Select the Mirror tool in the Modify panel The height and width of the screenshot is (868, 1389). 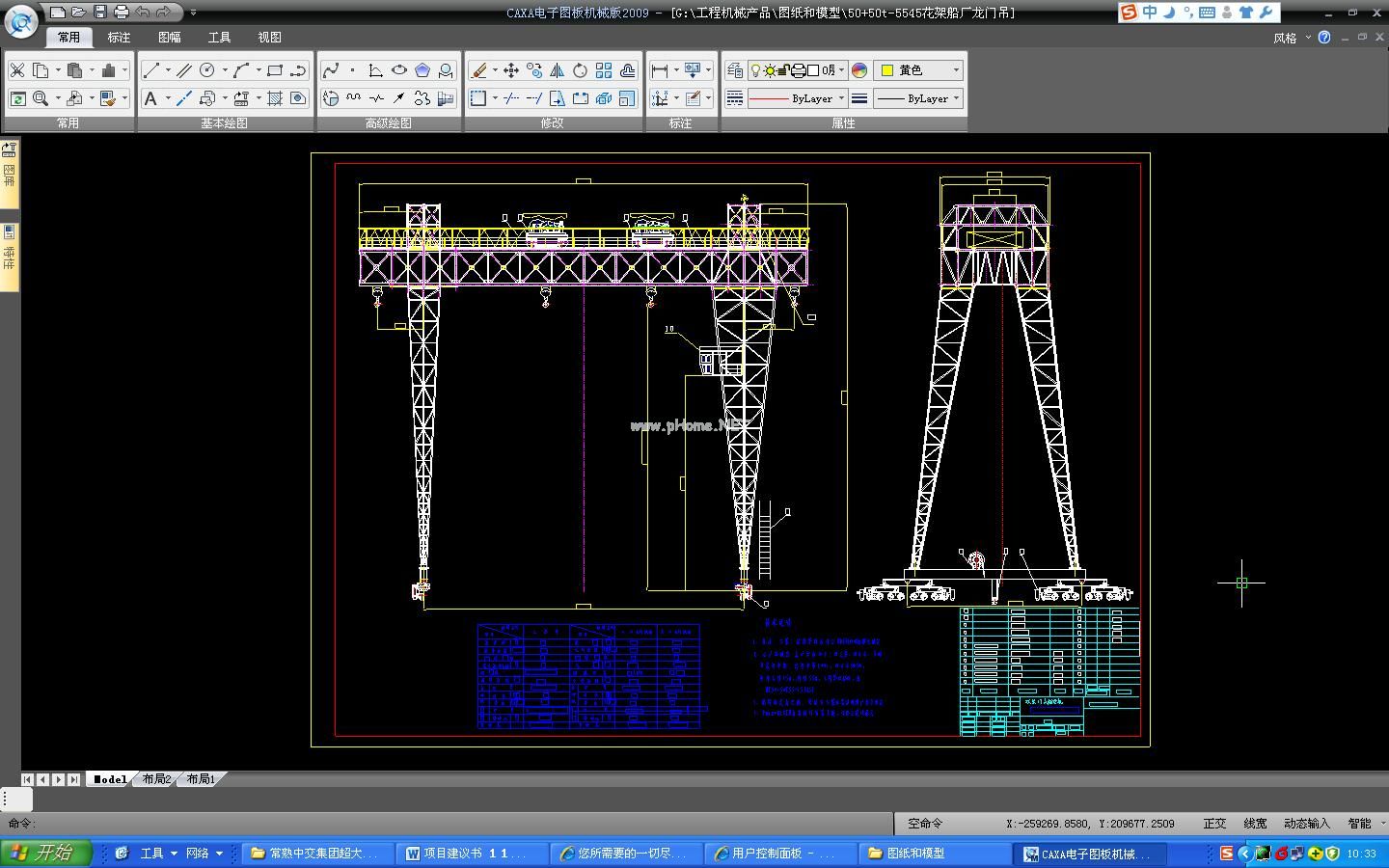558,70
